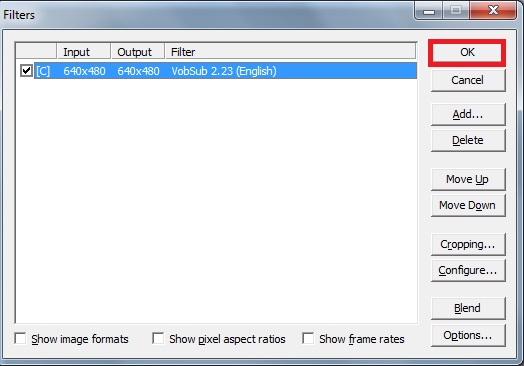Minimize the Filters window
This screenshot has width=524, height=366.
click(x=429, y=10)
